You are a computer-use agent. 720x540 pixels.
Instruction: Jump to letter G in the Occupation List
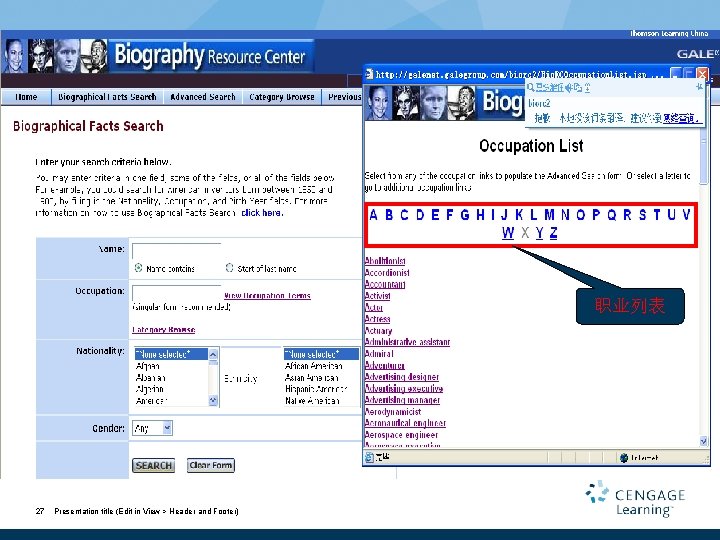[x=465, y=214]
